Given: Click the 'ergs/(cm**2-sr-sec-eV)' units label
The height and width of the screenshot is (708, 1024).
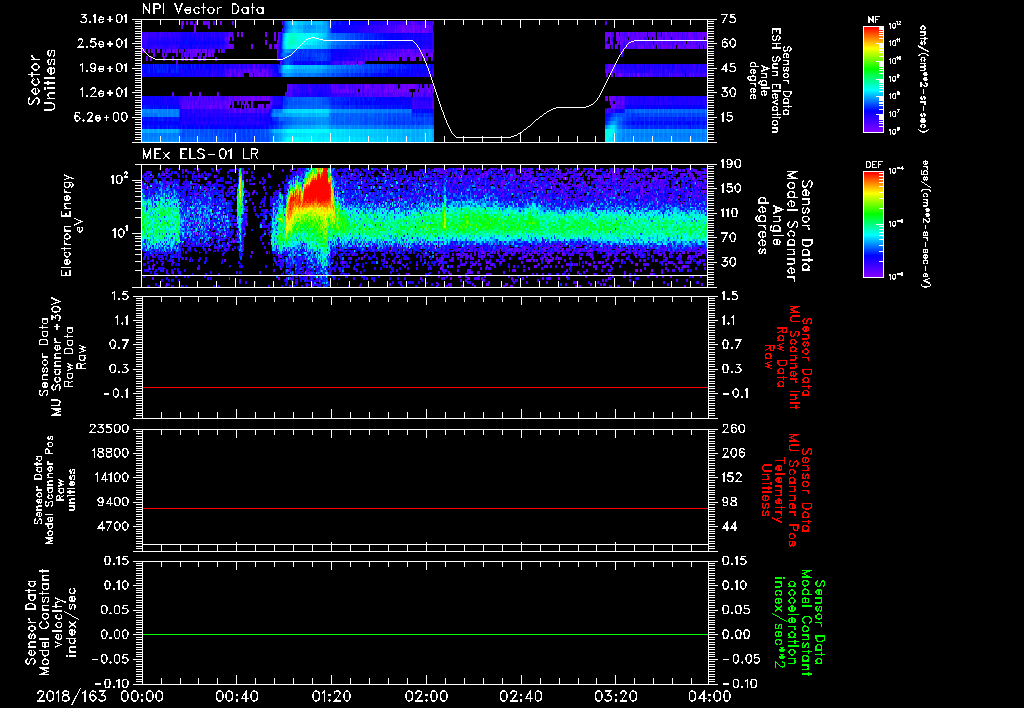Looking at the screenshot, I should [926, 223].
